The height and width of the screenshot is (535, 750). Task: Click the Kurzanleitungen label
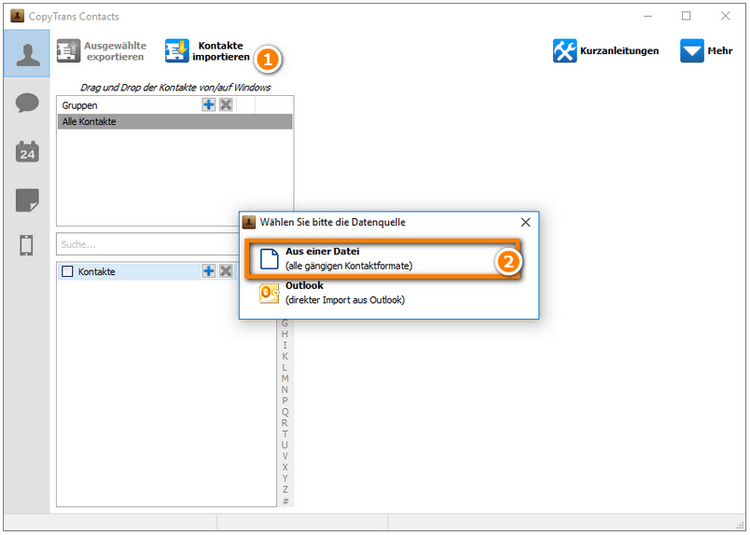click(619, 51)
